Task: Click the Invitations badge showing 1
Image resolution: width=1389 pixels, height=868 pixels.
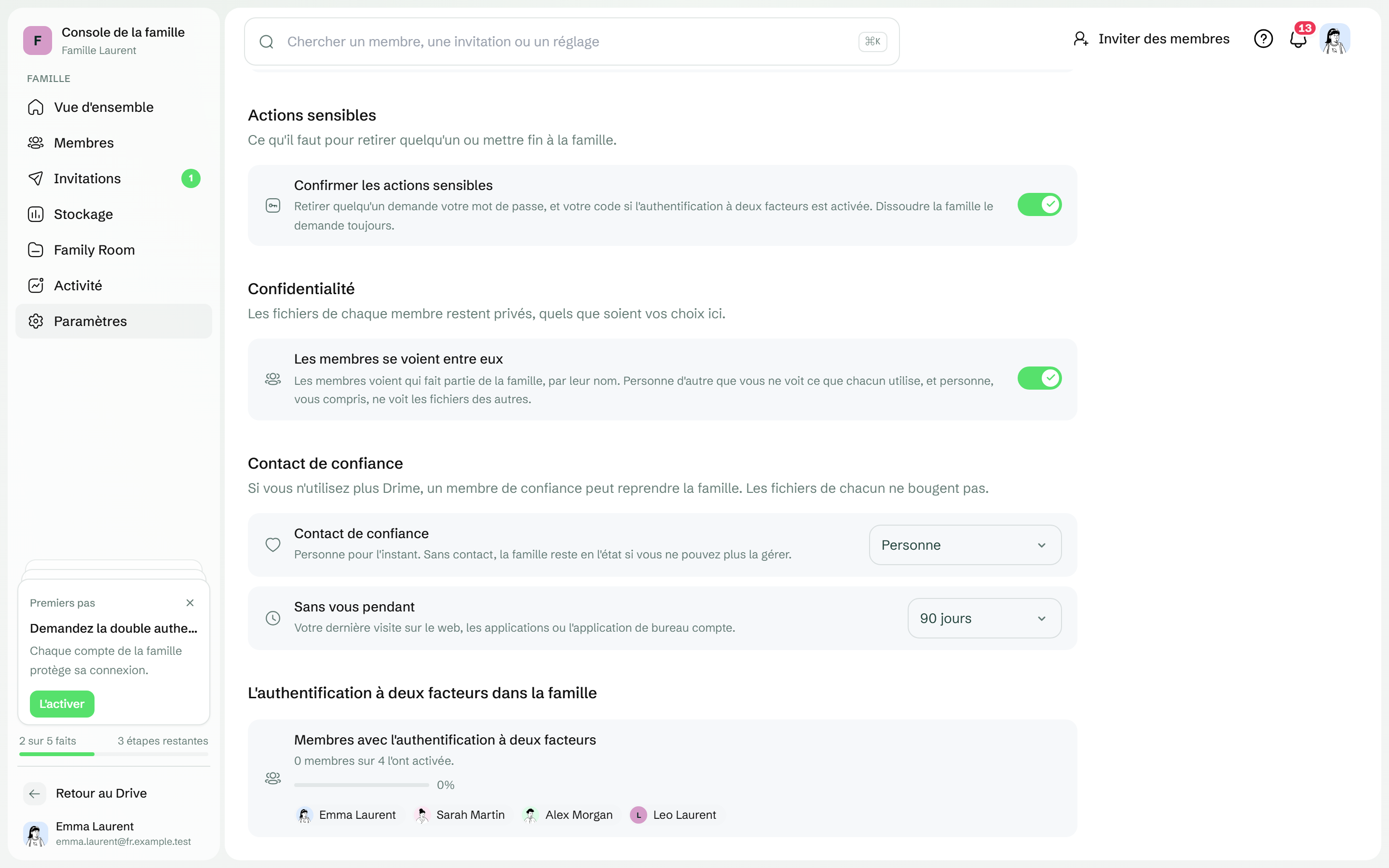Action: tap(191, 178)
